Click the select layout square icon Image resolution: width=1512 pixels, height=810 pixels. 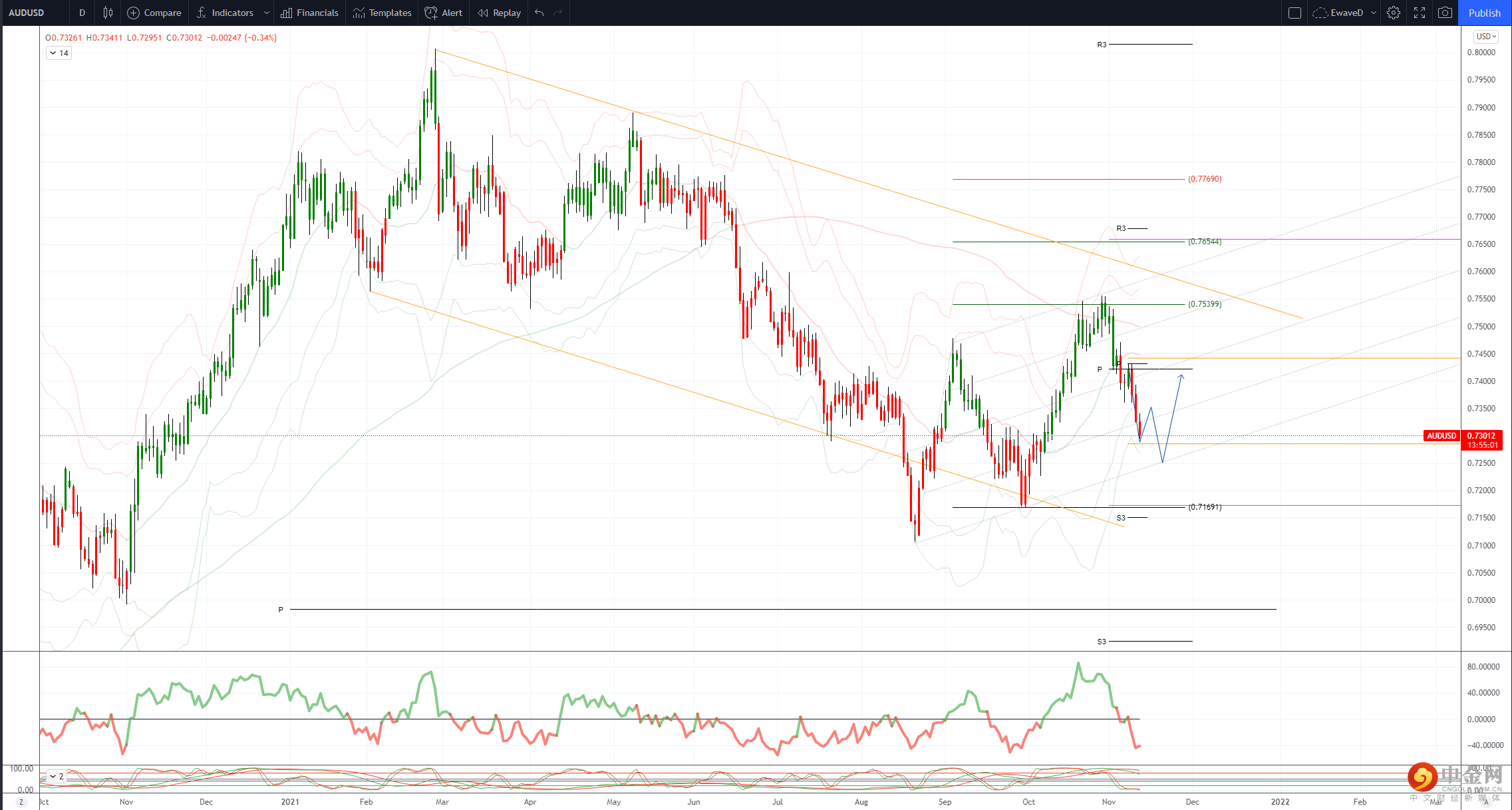coord(1294,13)
